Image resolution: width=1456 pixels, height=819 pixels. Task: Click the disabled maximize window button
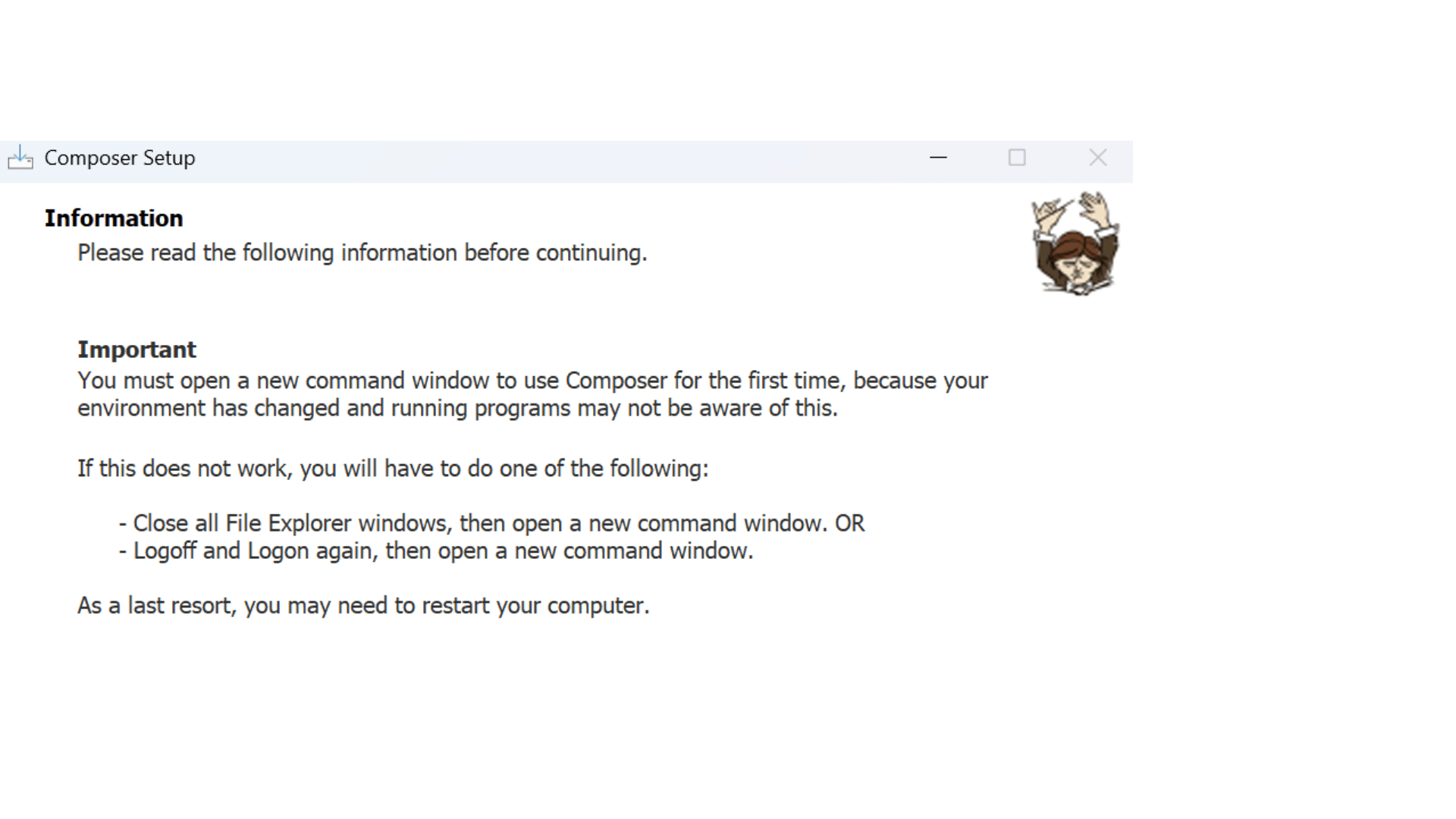click(x=1017, y=158)
